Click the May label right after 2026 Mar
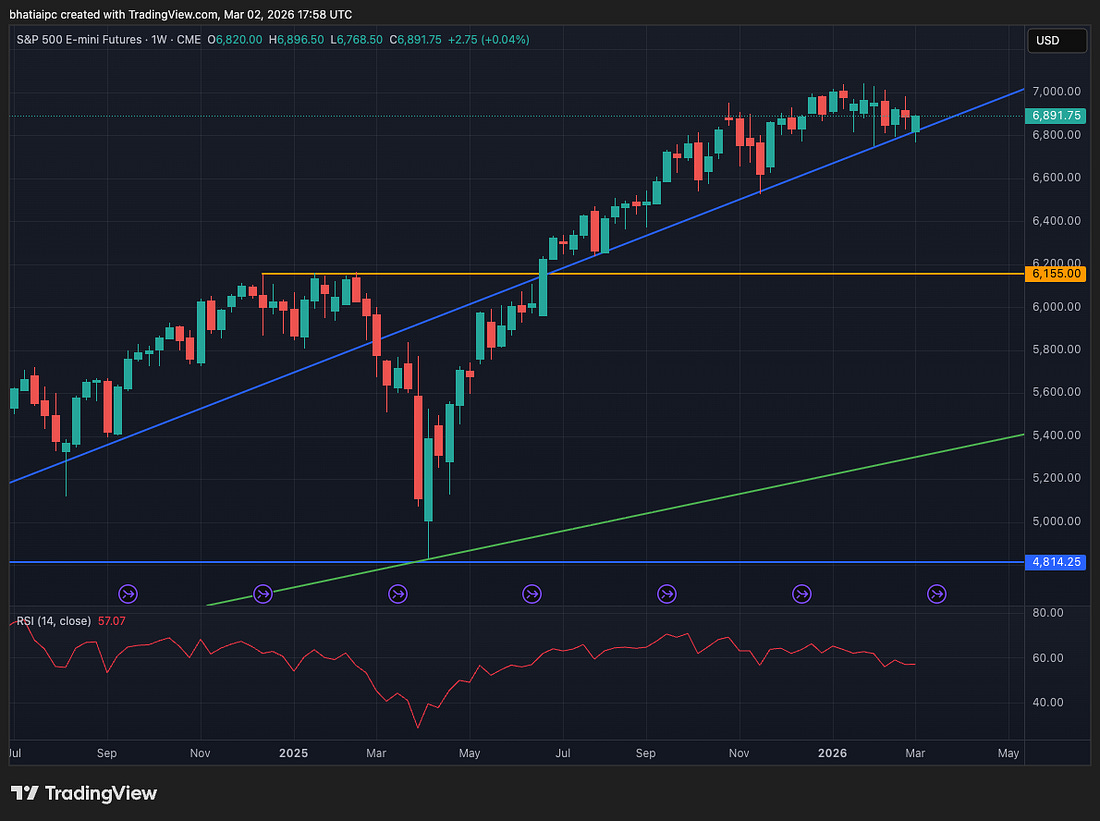Screen dimensions: 1100x821 pos(1008,753)
